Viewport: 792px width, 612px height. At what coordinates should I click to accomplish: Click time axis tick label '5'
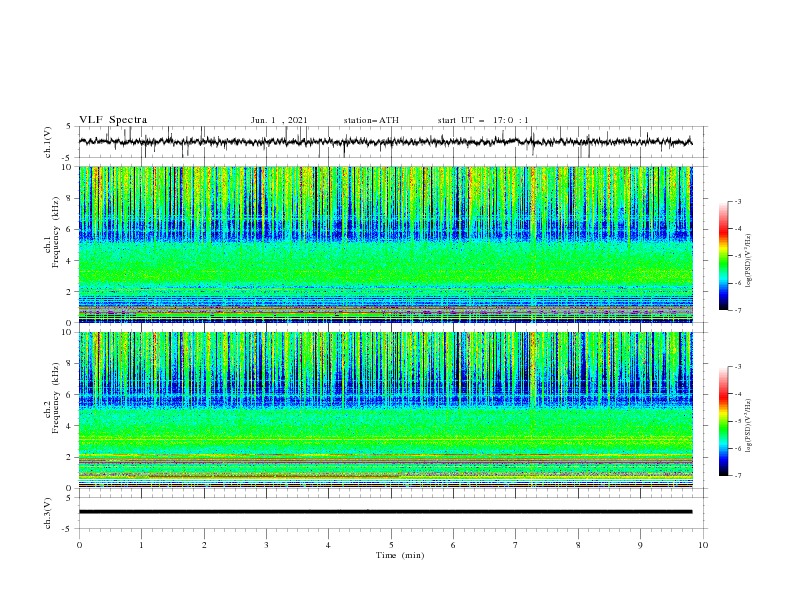point(391,545)
